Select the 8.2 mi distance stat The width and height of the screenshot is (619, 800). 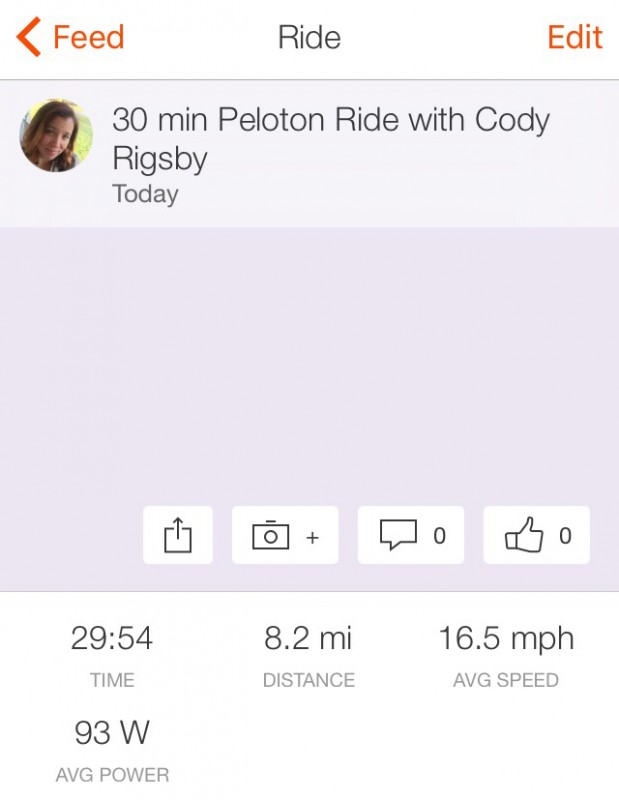click(308, 639)
